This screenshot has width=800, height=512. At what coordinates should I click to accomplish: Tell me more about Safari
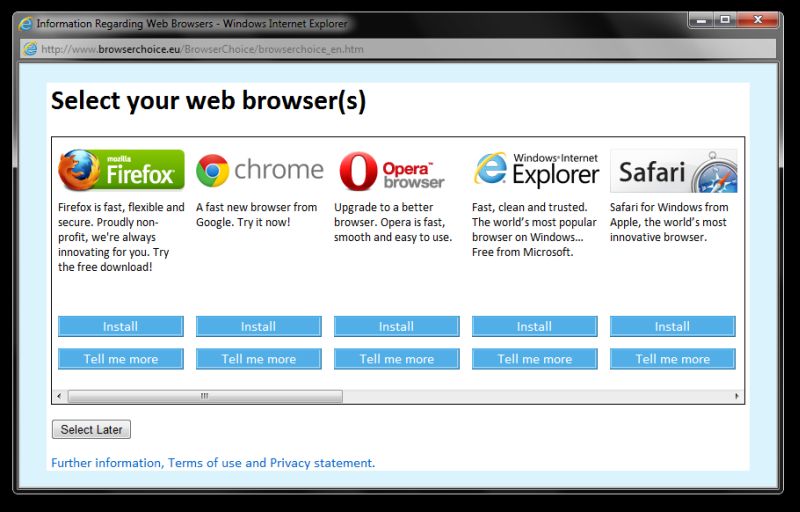672,359
